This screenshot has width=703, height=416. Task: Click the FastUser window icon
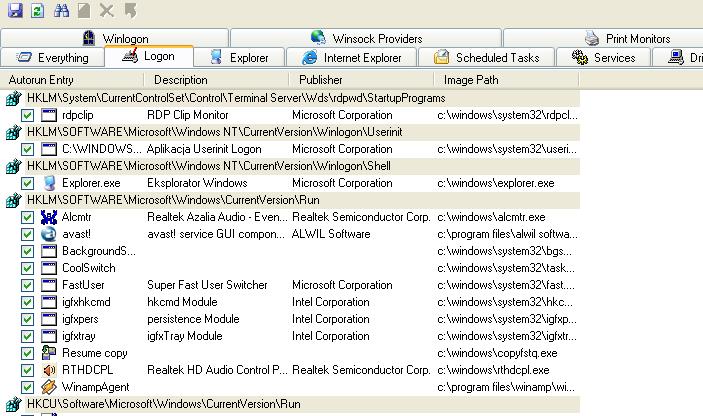click(x=49, y=286)
